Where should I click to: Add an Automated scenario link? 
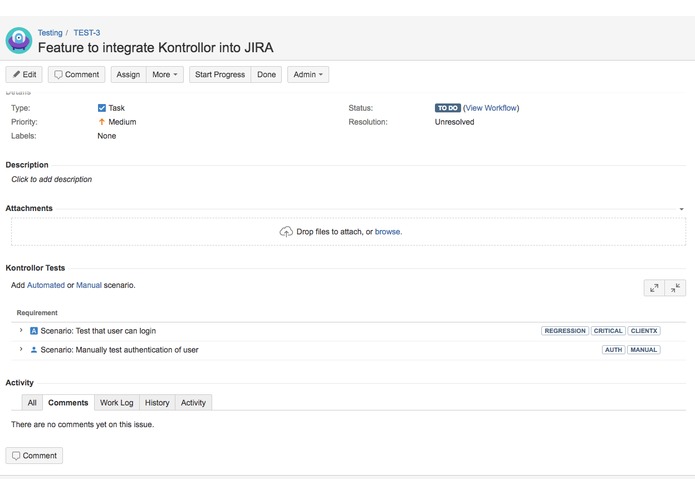tap(46, 285)
